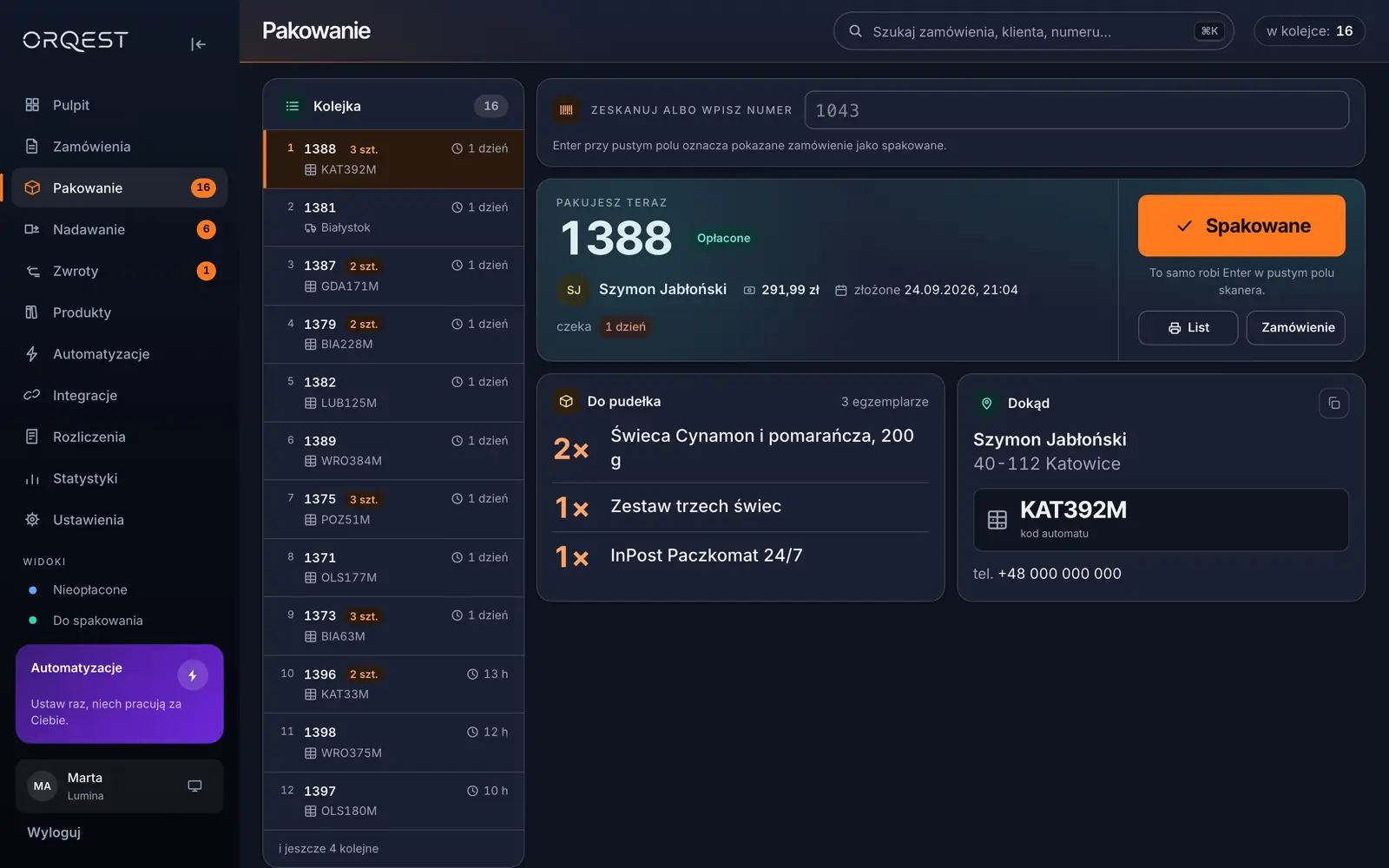Click the Rozliczenia document icon

pos(32,437)
